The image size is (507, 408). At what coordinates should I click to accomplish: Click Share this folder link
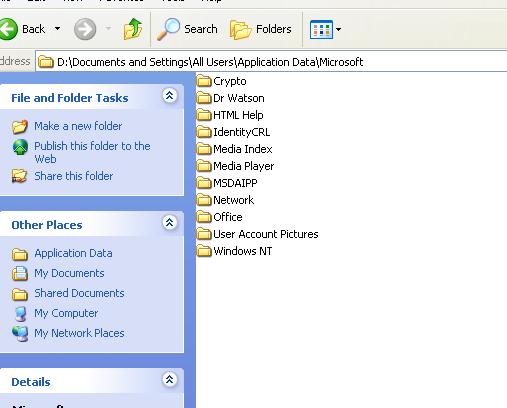pos(74,176)
